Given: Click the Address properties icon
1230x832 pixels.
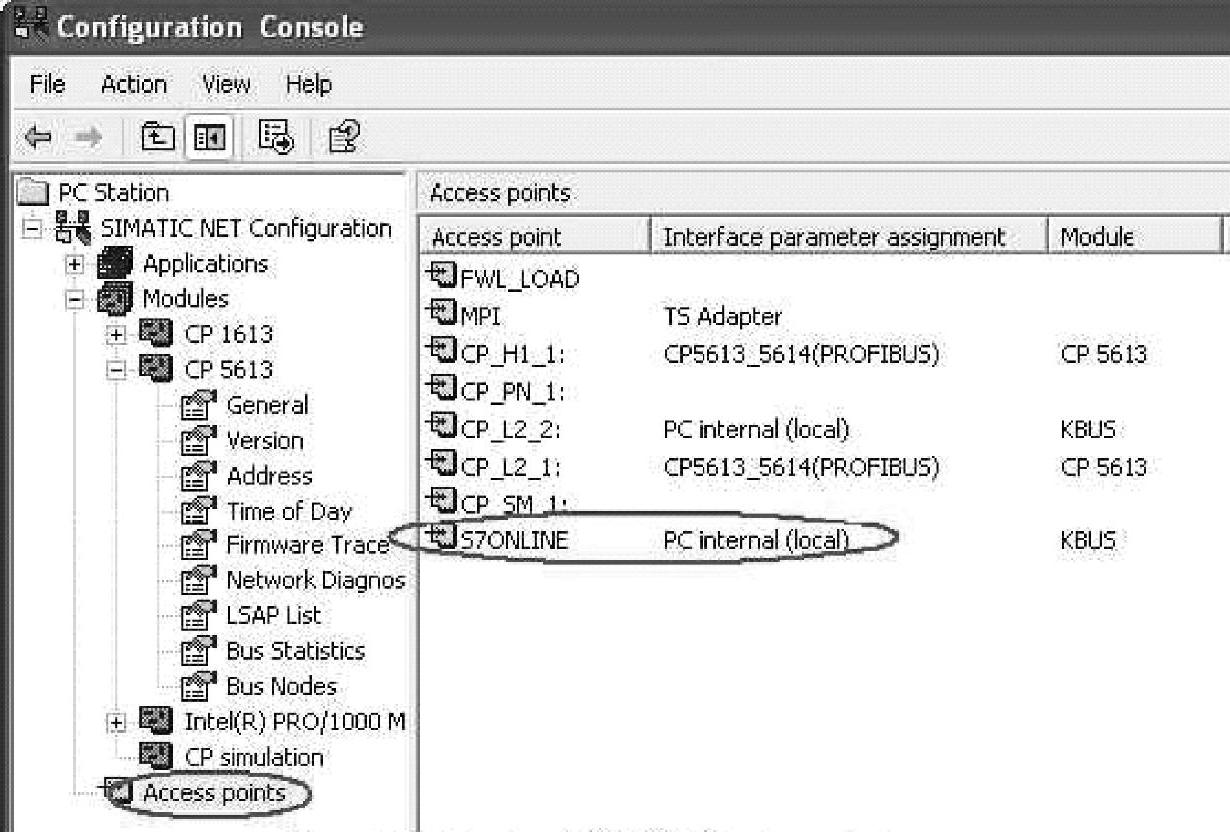Looking at the screenshot, I should [199, 476].
